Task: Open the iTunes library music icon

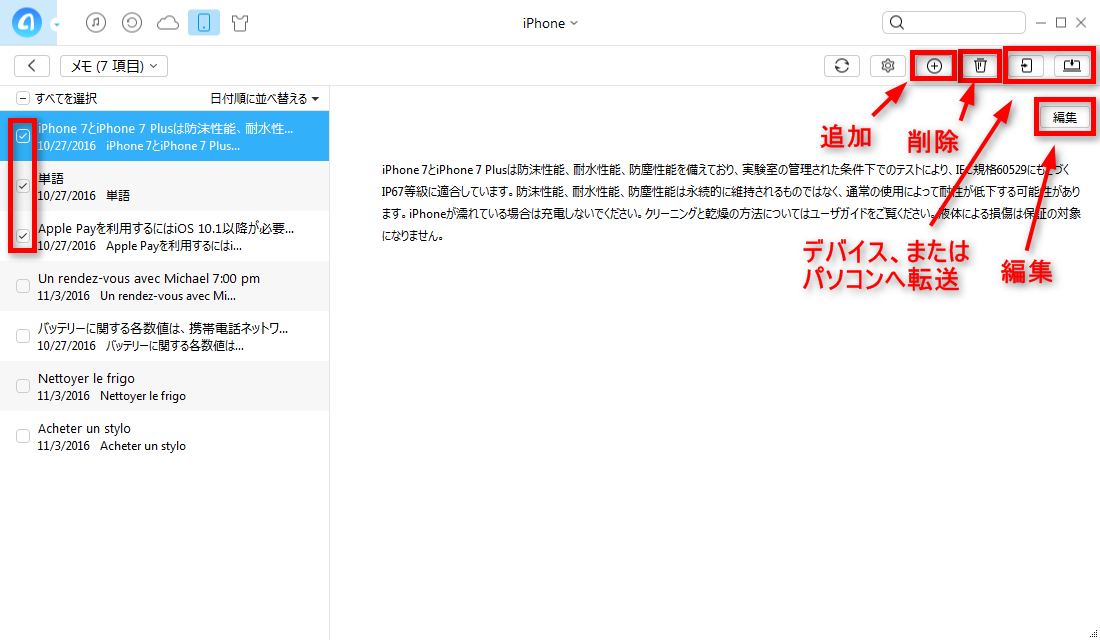Action: (96, 23)
